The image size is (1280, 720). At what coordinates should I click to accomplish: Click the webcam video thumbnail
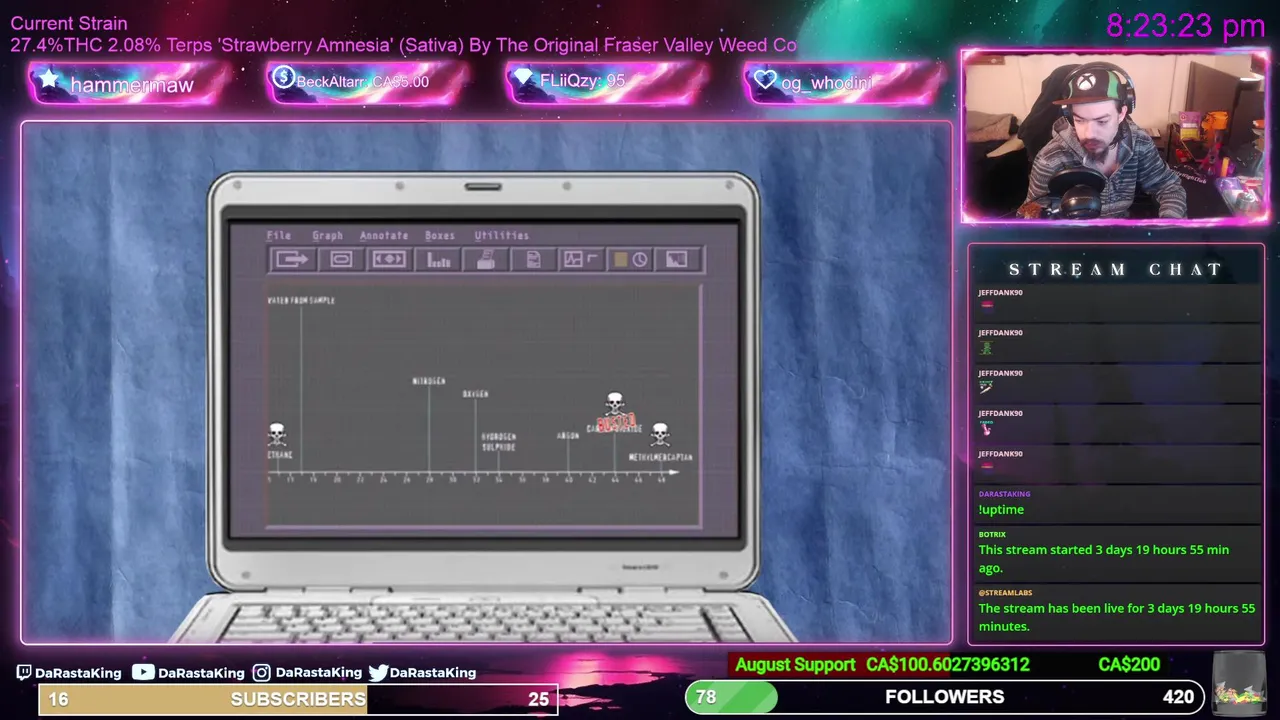tap(1115, 137)
